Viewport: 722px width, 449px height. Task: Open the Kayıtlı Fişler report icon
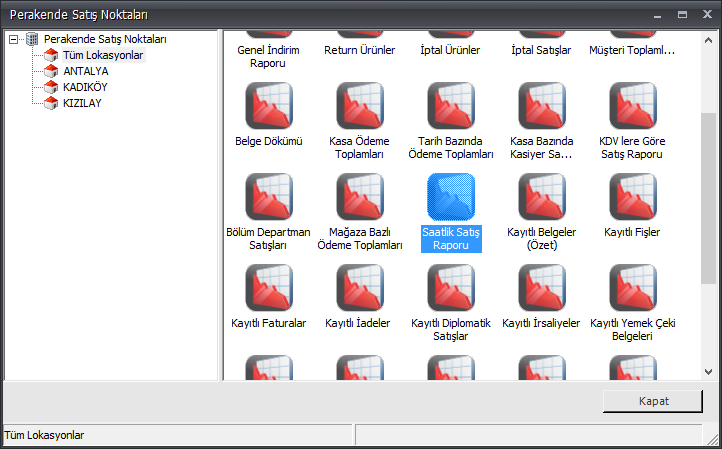pos(633,197)
